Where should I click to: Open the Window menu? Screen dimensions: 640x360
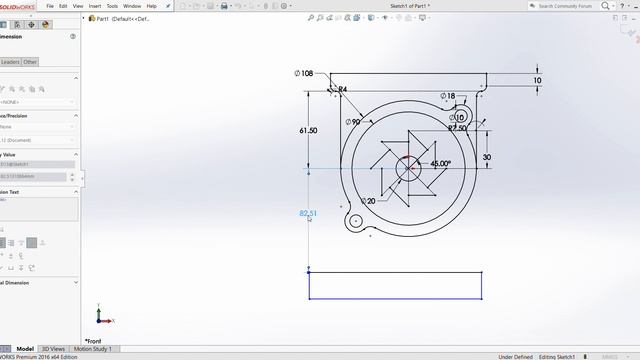(x=132, y=6)
